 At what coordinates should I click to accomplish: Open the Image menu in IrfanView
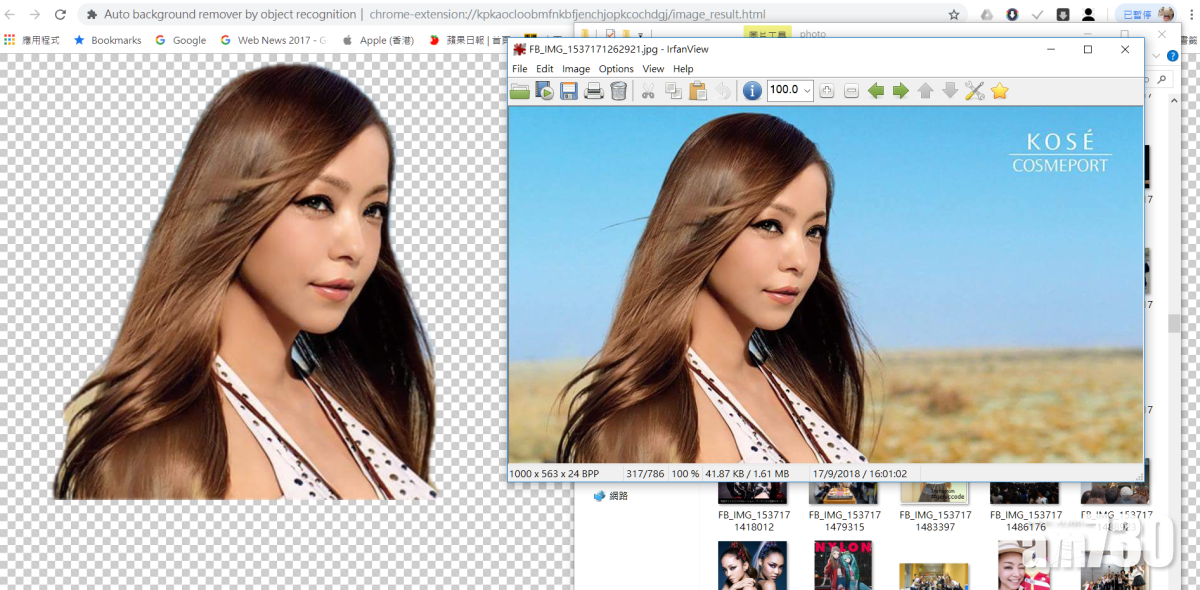(x=576, y=69)
